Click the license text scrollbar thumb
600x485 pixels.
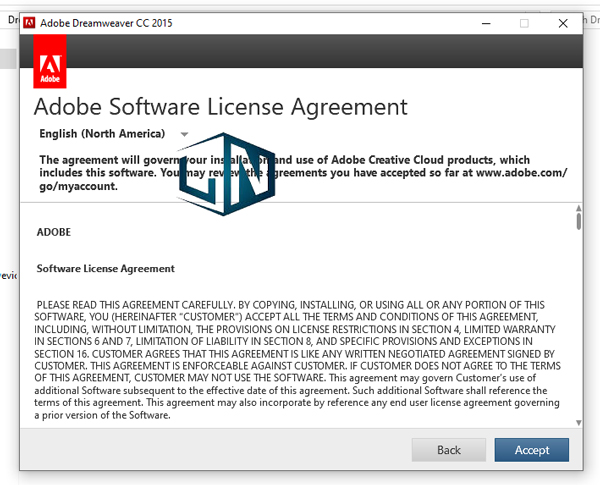(x=579, y=221)
